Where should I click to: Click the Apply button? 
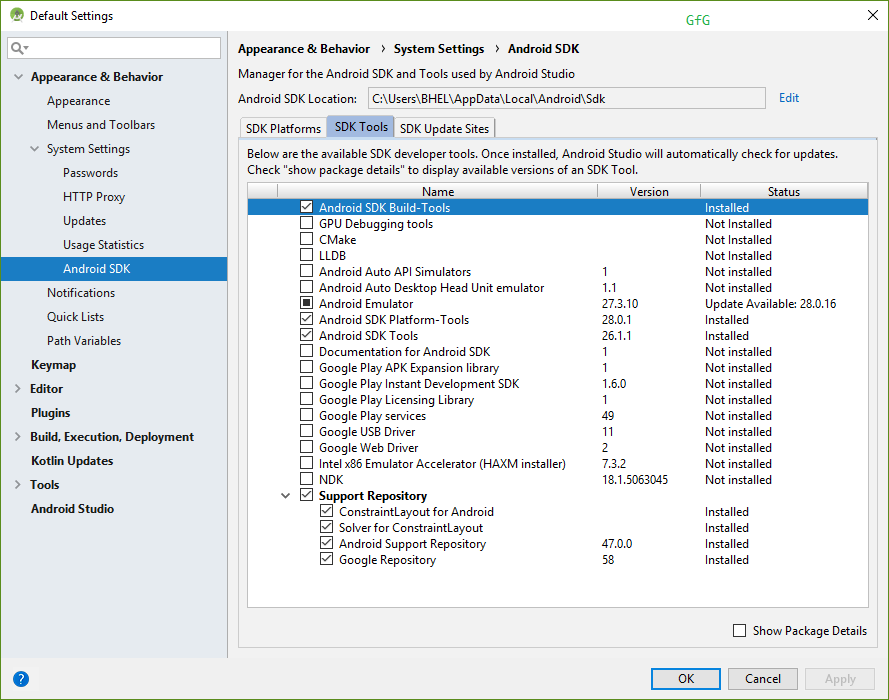(x=840, y=678)
